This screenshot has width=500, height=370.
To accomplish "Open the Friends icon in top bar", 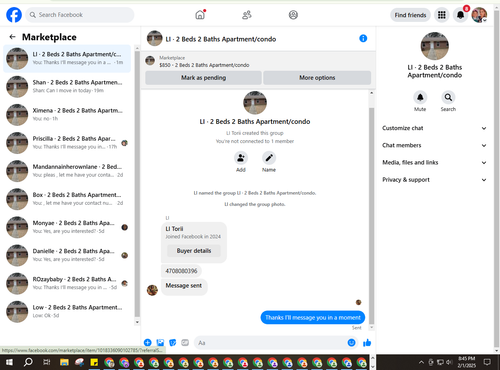I will pos(247,15).
